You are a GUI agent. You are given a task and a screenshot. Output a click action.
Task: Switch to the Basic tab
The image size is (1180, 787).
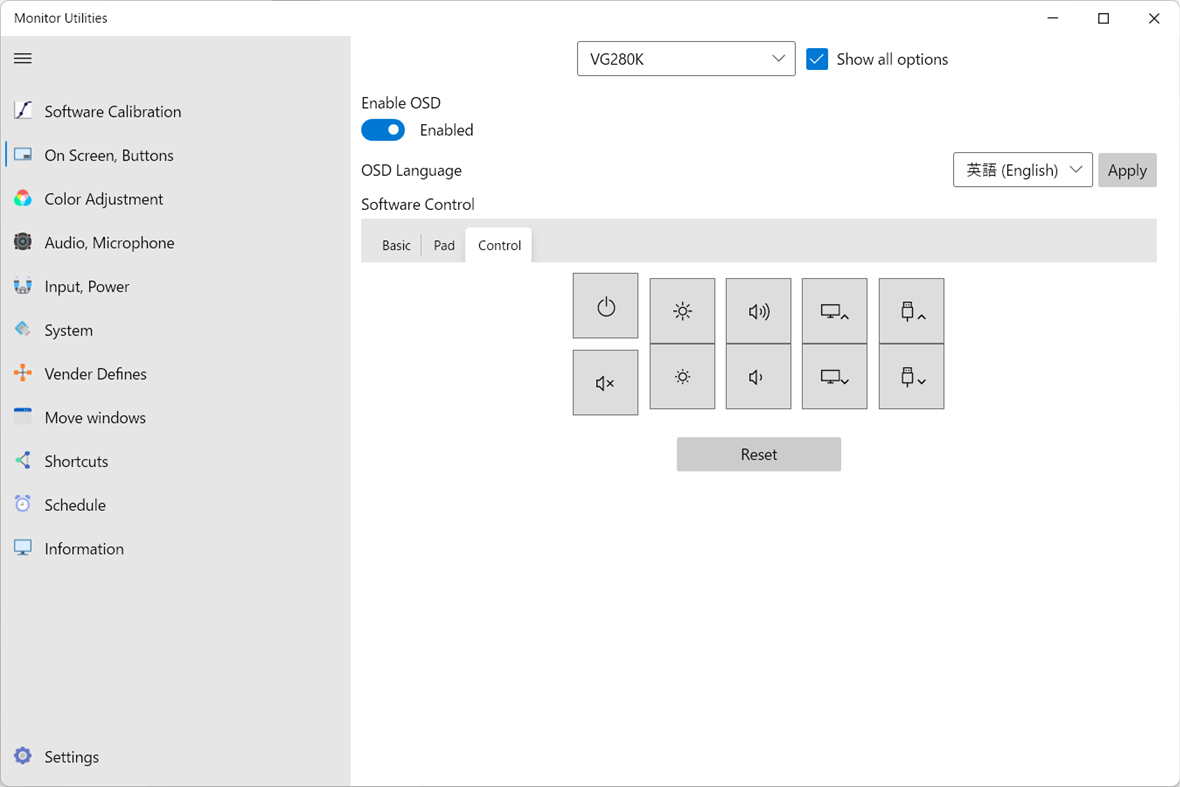[x=395, y=244]
